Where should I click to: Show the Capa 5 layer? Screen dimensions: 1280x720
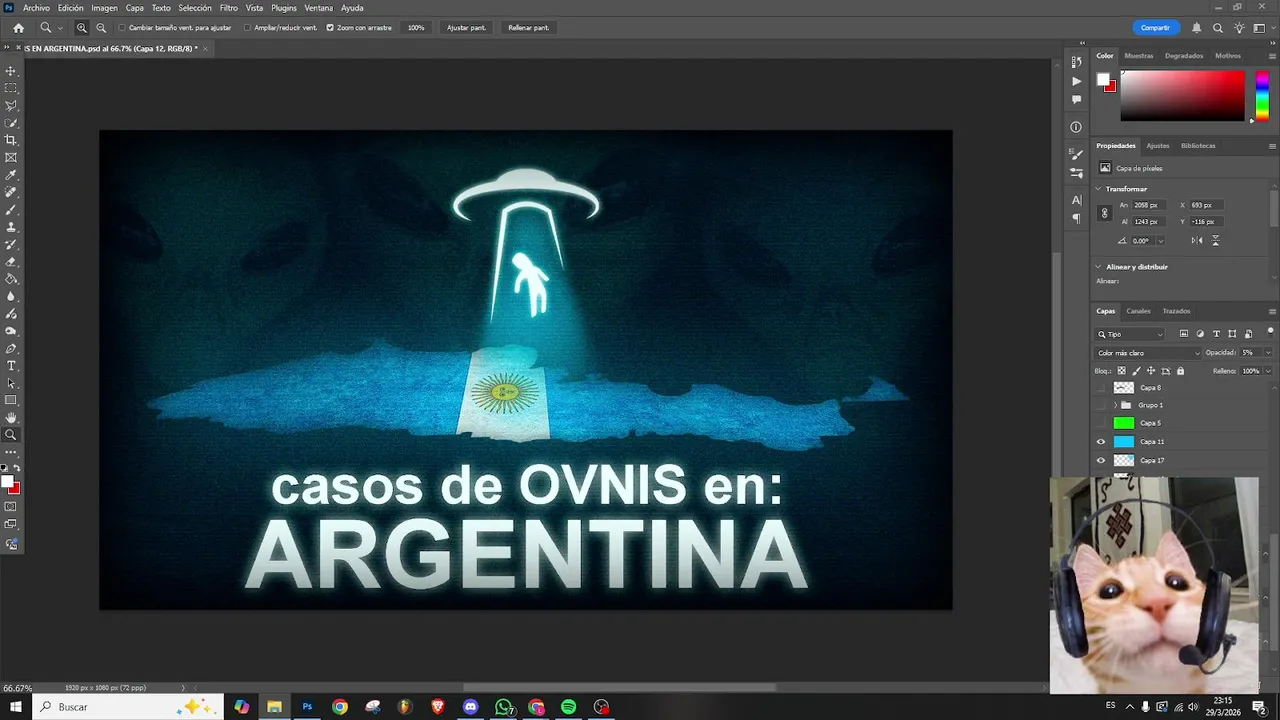pyautogui.click(x=1101, y=423)
